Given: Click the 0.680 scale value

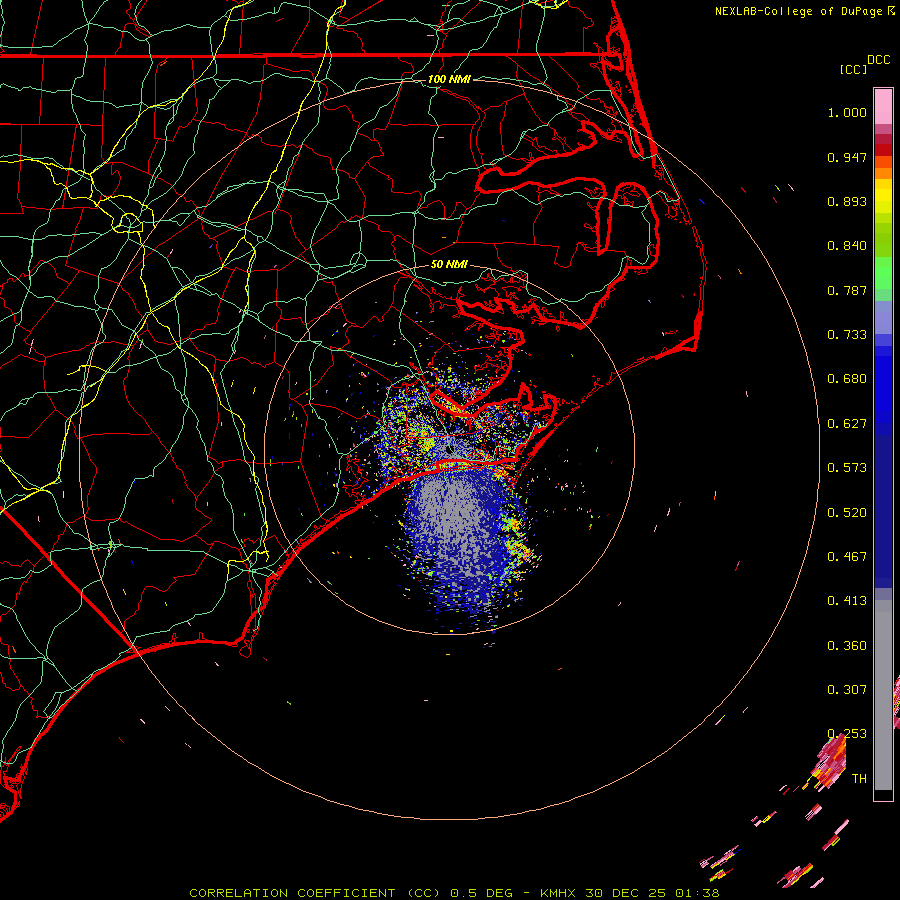Looking at the screenshot, I should click(847, 379).
